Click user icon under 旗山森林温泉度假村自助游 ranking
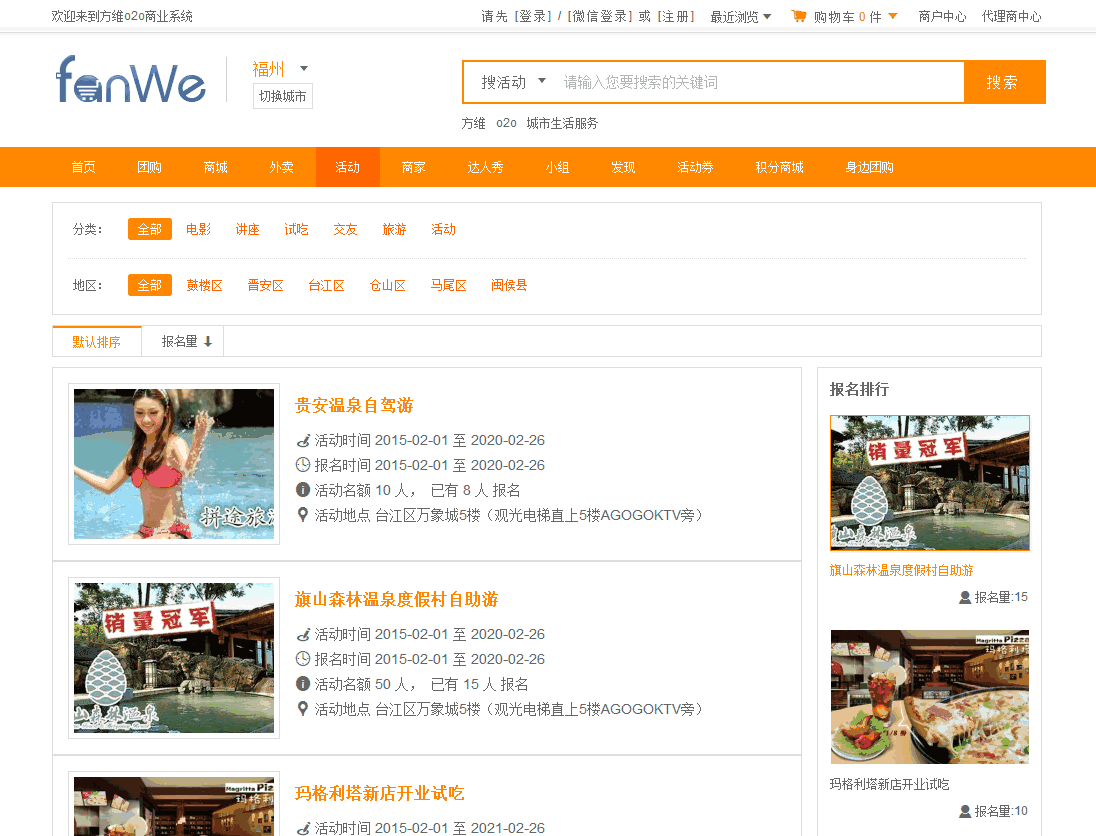The image size is (1096, 836). pyautogui.click(x=965, y=597)
